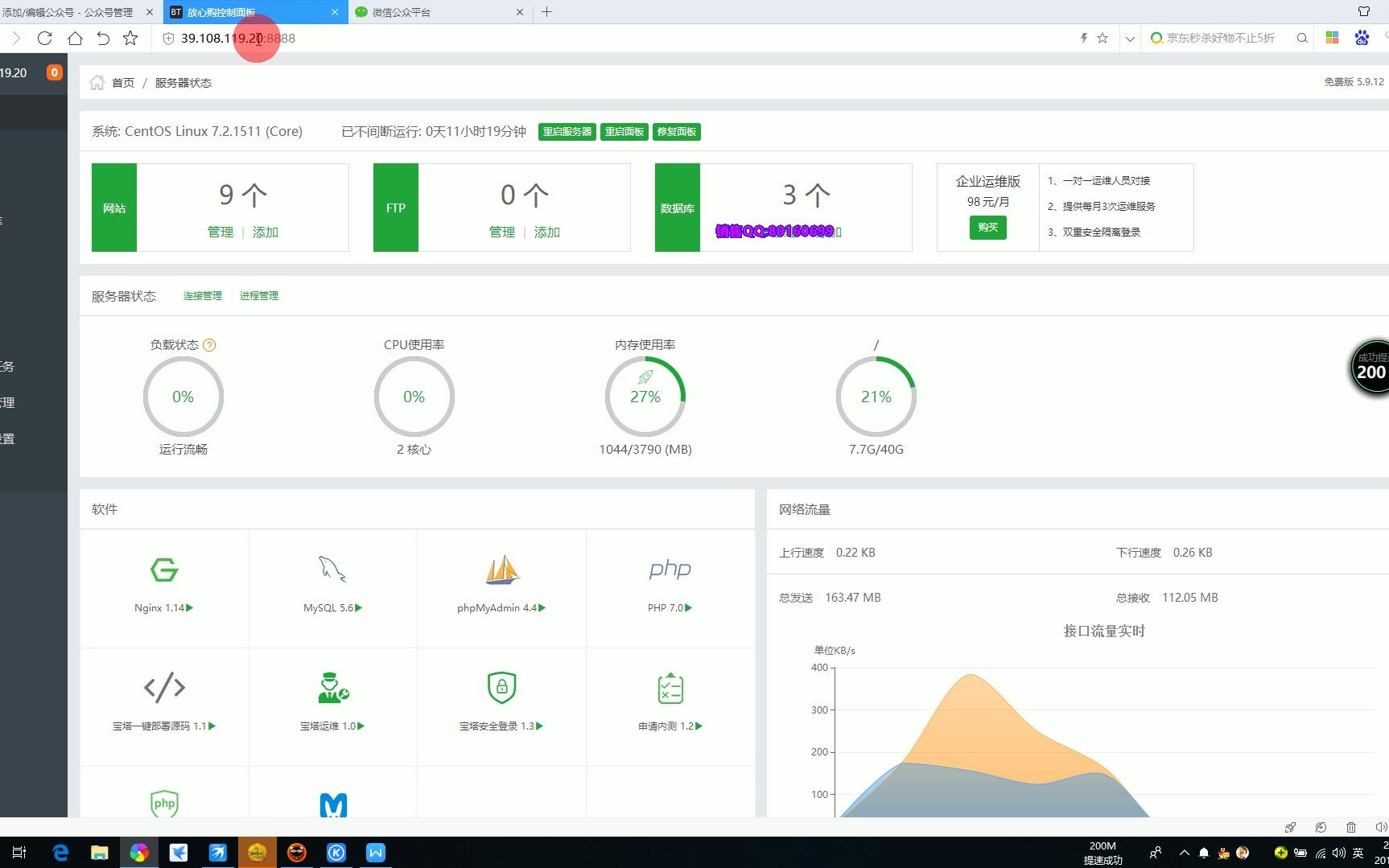Close the 放心购控制面板 tab

point(335,12)
